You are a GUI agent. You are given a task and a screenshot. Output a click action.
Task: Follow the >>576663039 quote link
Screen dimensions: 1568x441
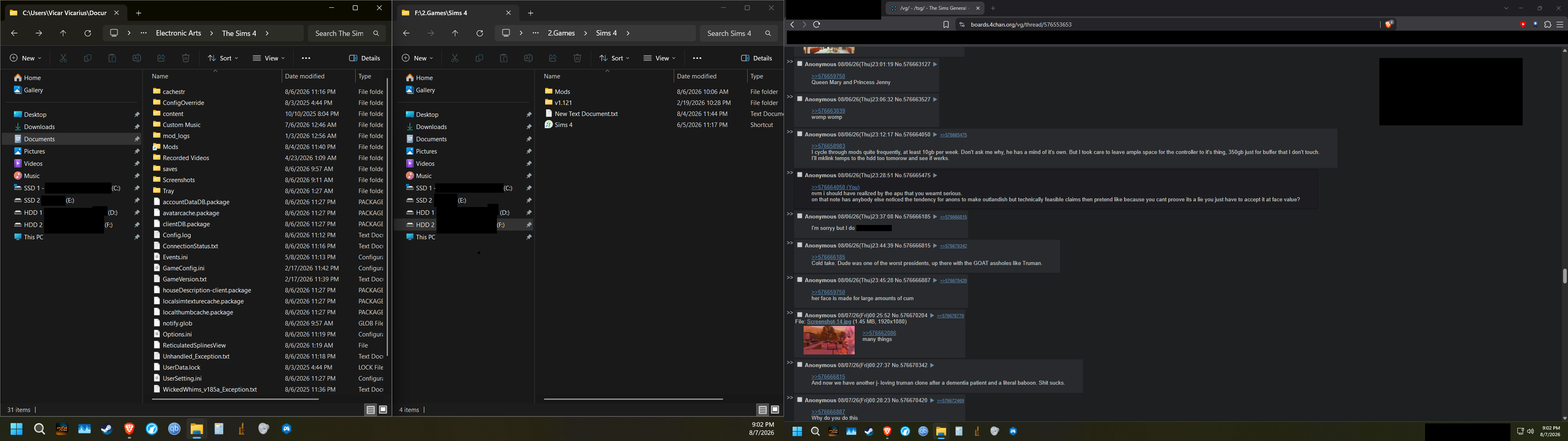point(829,111)
